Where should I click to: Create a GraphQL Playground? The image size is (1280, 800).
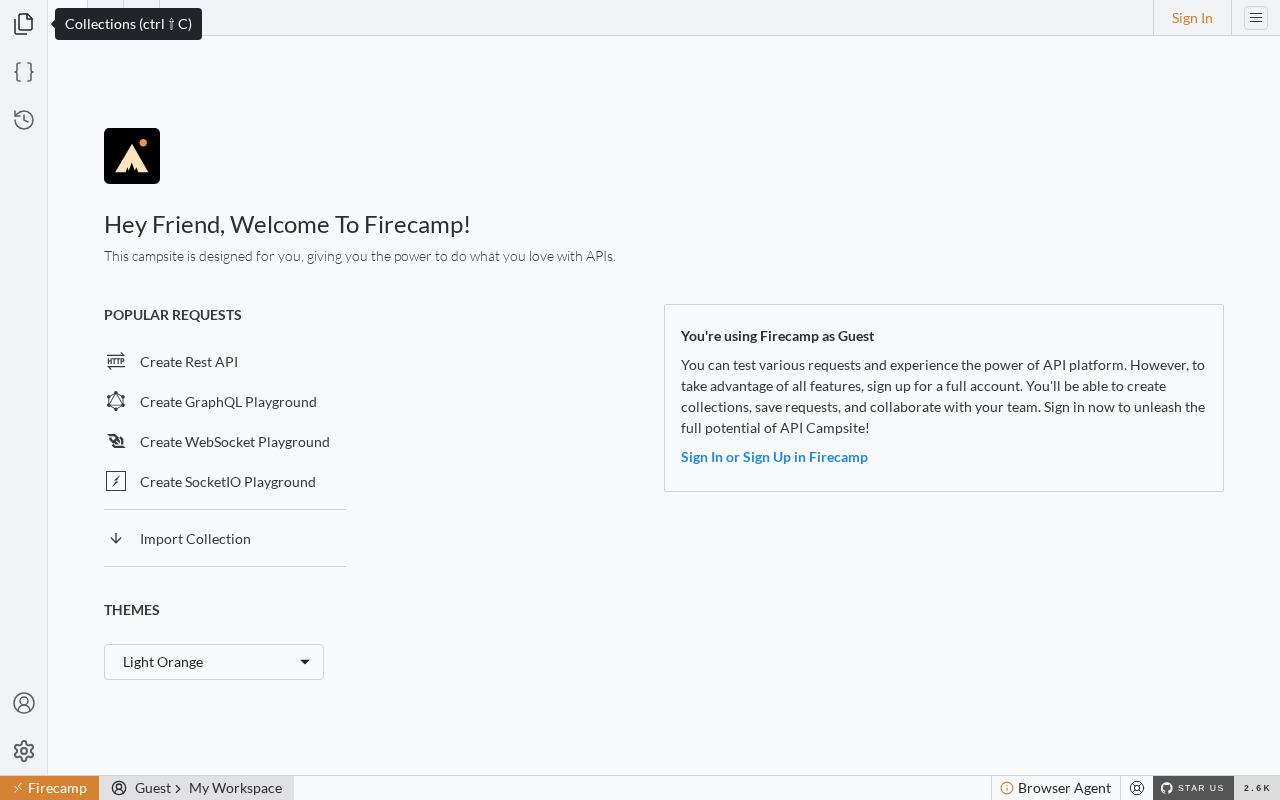click(228, 402)
